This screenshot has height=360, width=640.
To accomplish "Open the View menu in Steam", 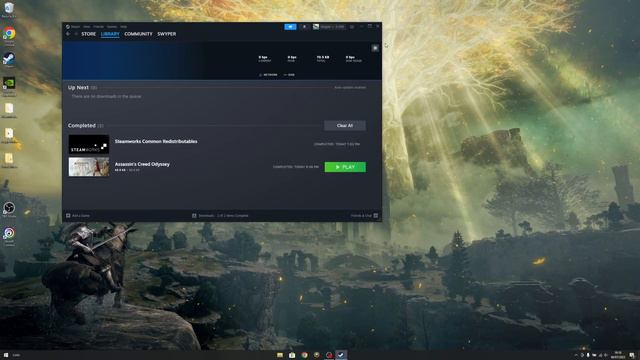I will pyautogui.click(x=87, y=27).
